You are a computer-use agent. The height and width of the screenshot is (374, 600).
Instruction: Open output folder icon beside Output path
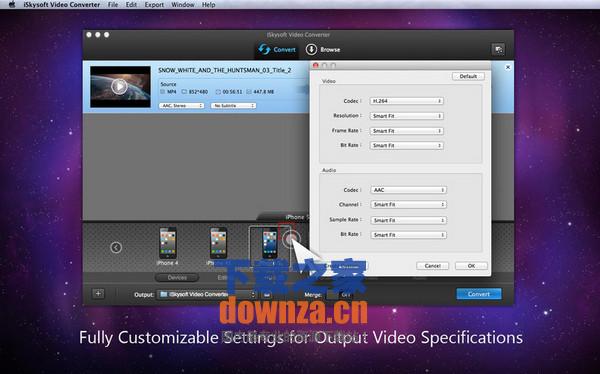(267, 295)
